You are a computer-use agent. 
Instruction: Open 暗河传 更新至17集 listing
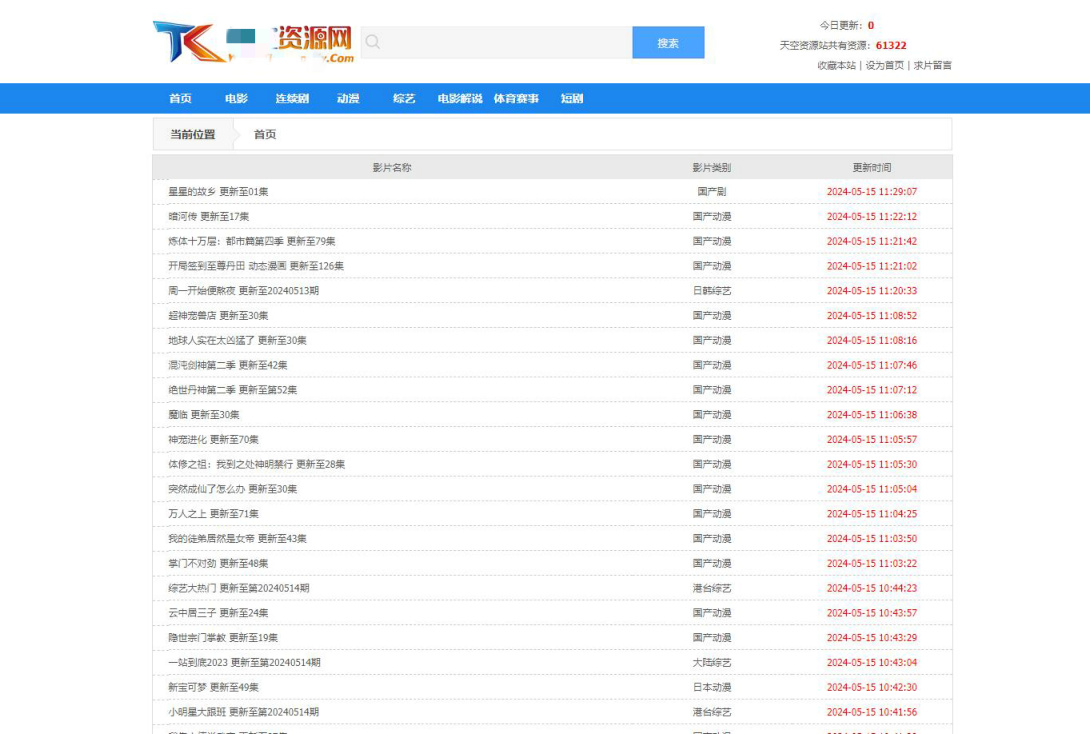(208, 217)
